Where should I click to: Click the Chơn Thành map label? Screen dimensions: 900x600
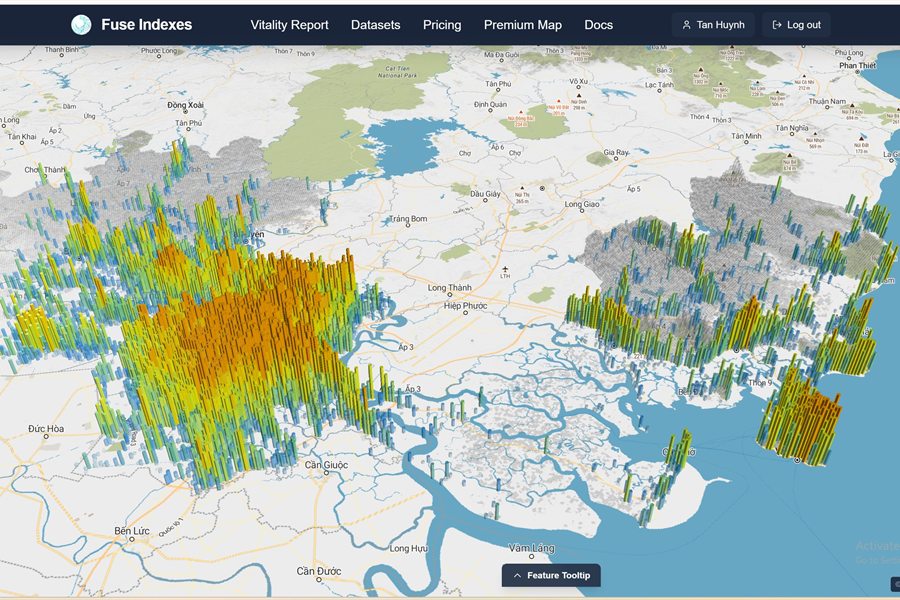[45, 170]
